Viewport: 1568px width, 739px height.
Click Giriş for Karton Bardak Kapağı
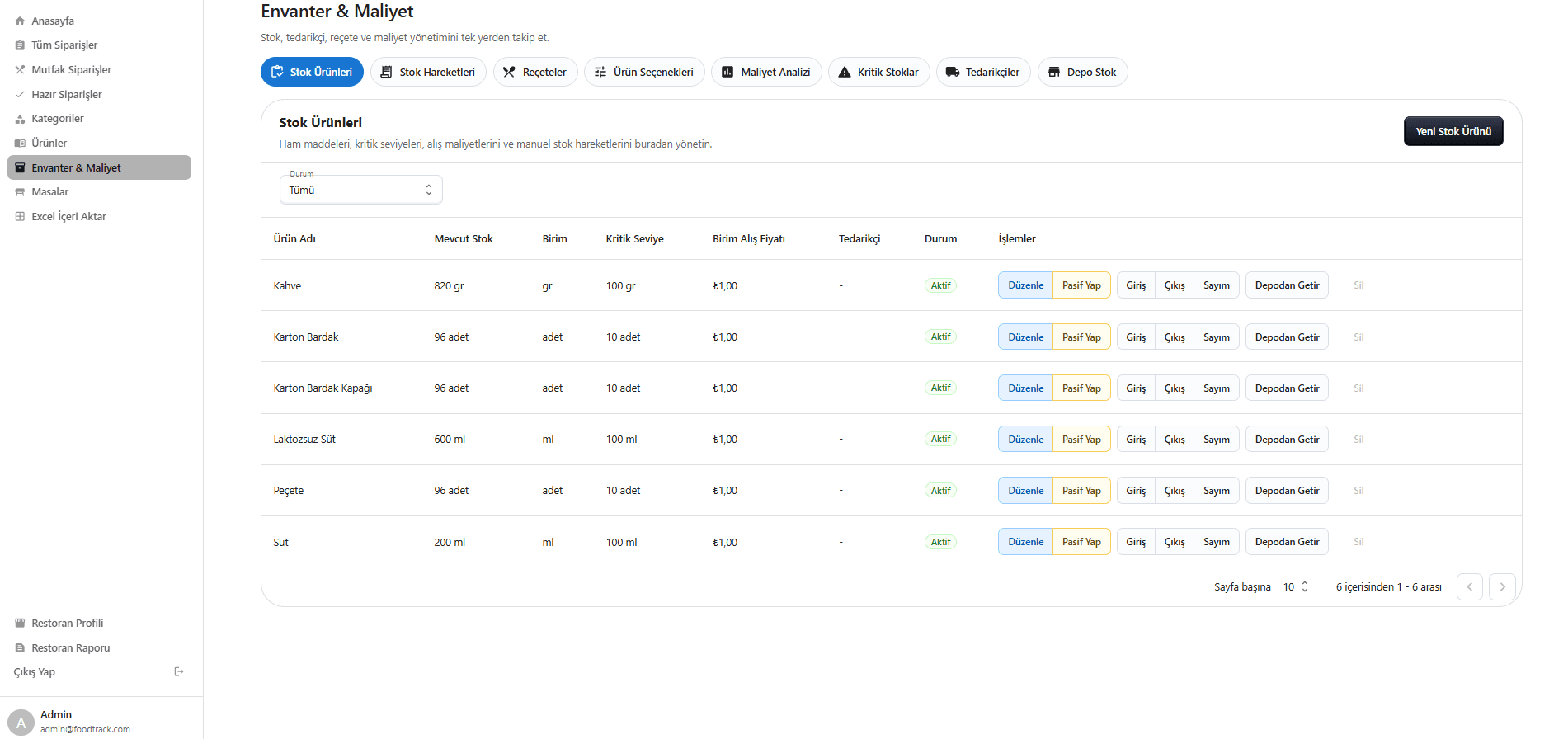[1136, 388]
